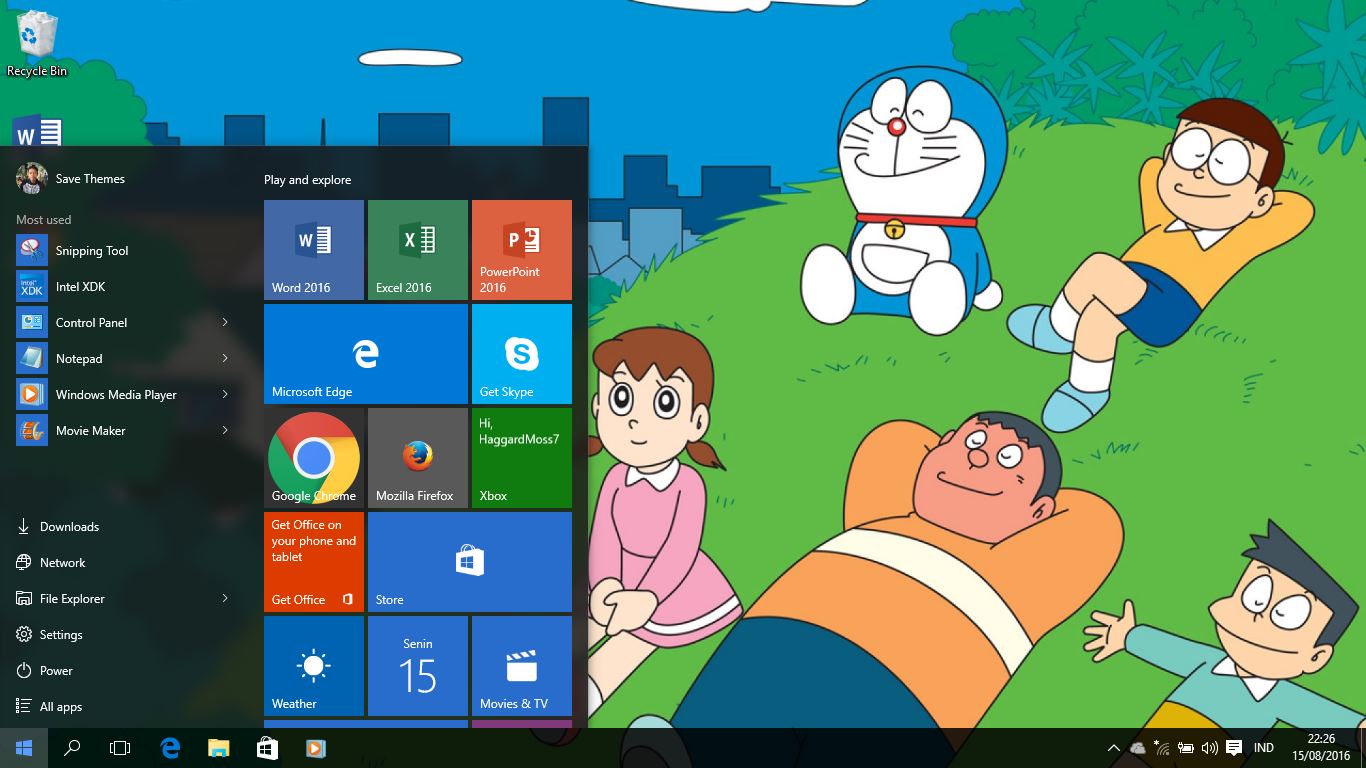
Task: Open the Word 2016 tile
Action: point(314,250)
